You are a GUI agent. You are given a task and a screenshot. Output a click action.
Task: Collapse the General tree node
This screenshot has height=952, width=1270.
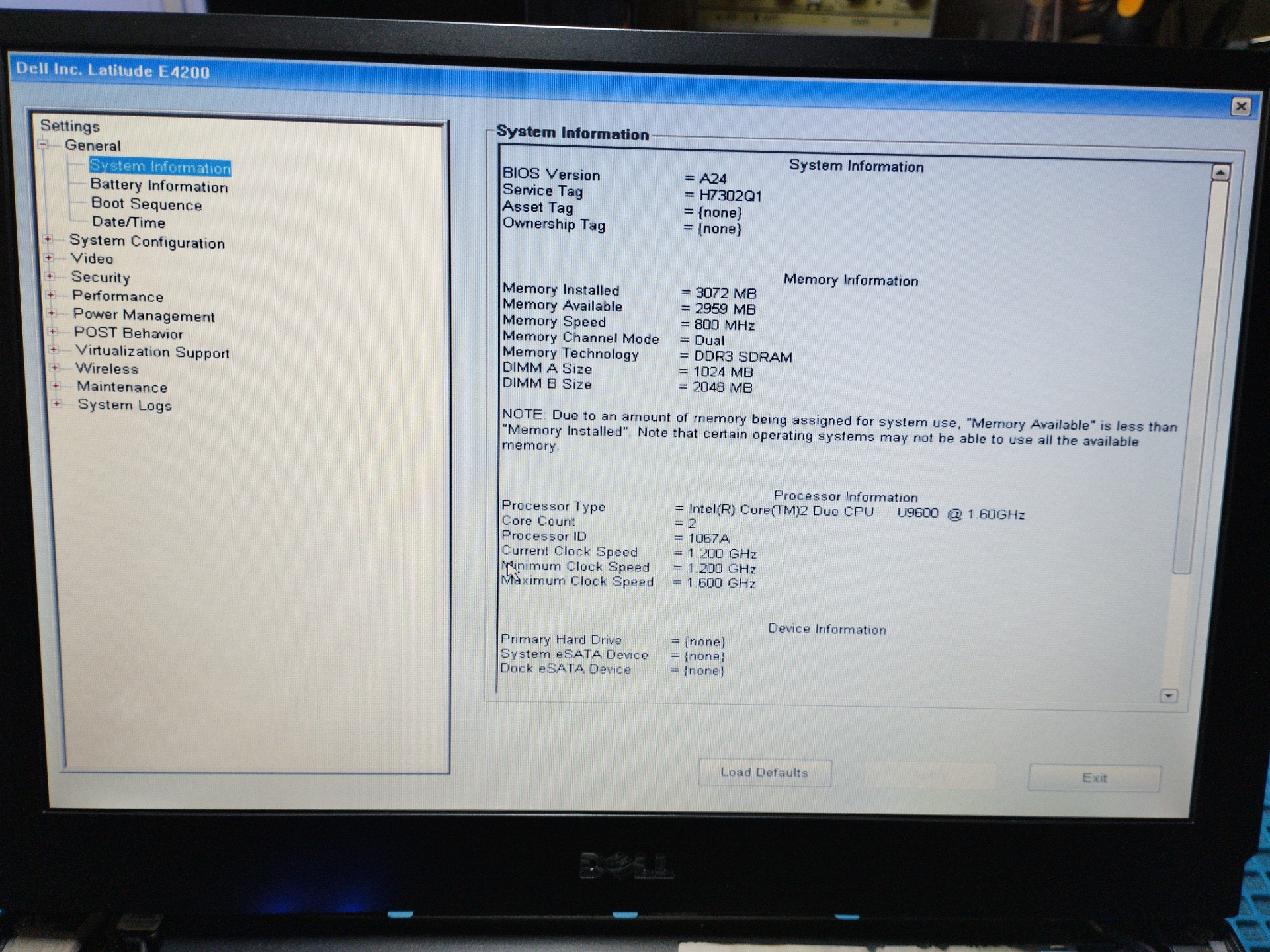click(x=44, y=144)
